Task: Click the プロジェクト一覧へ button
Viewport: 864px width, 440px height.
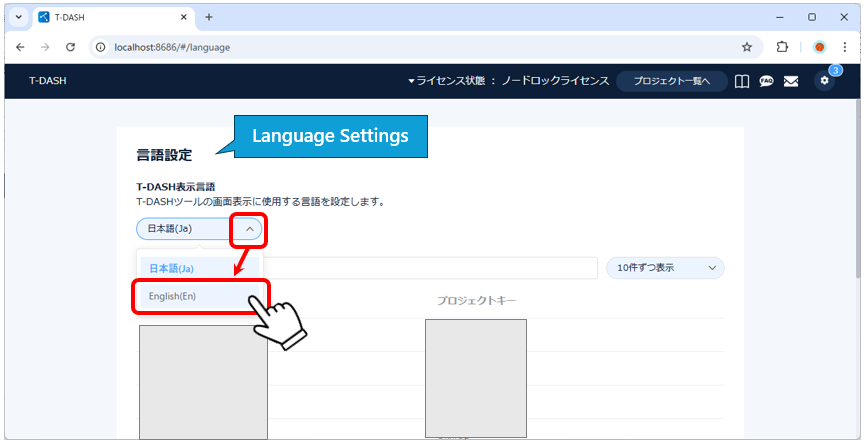Action: [671, 81]
